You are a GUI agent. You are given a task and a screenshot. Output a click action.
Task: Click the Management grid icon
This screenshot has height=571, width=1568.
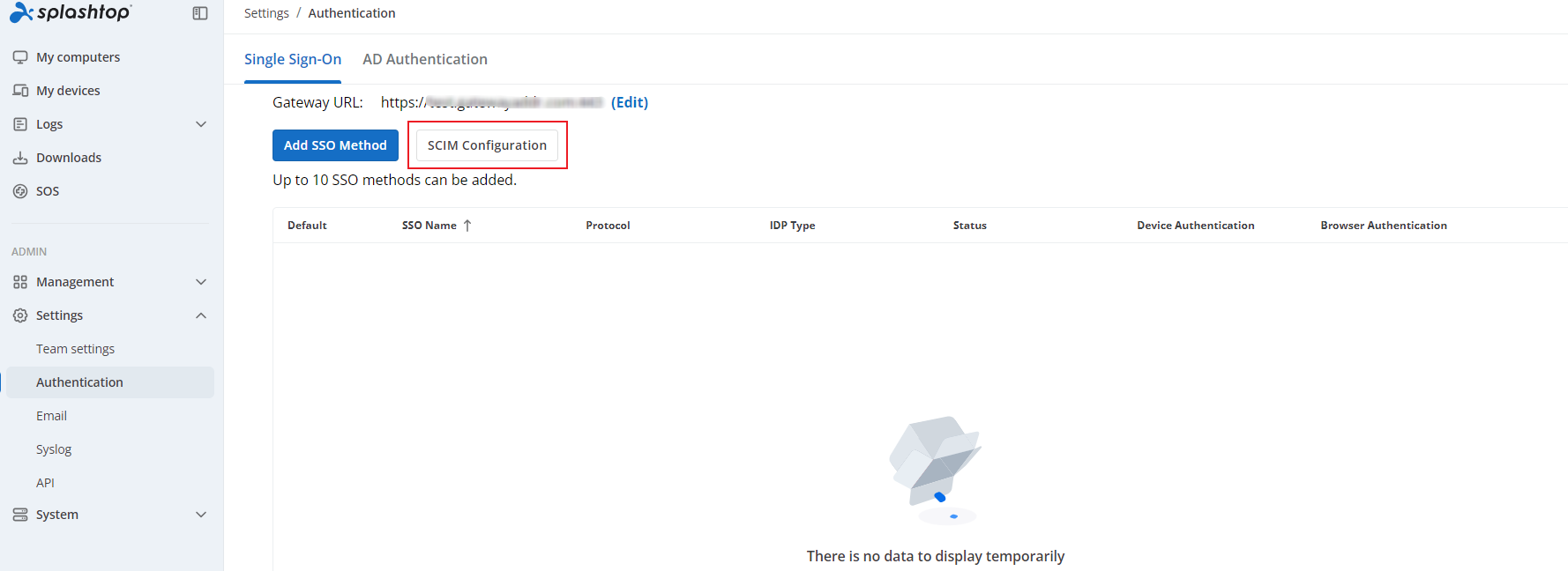[20, 282]
